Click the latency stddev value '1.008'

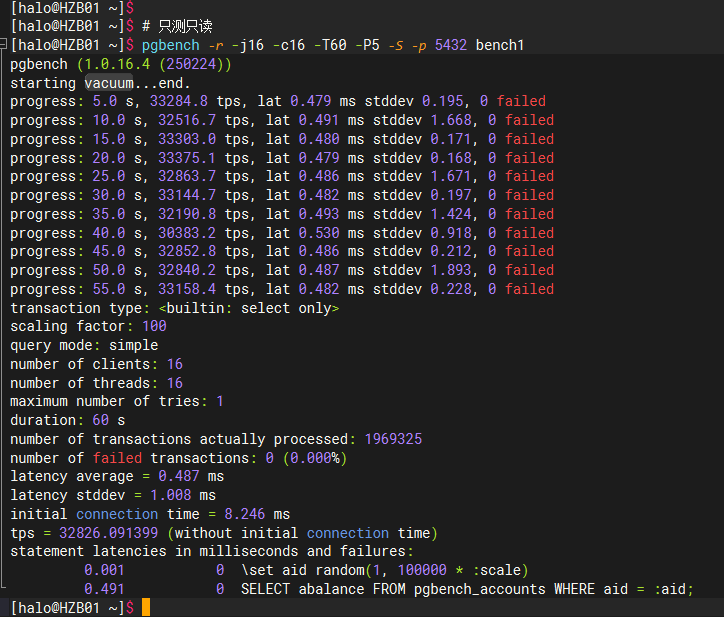[x=170, y=495]
